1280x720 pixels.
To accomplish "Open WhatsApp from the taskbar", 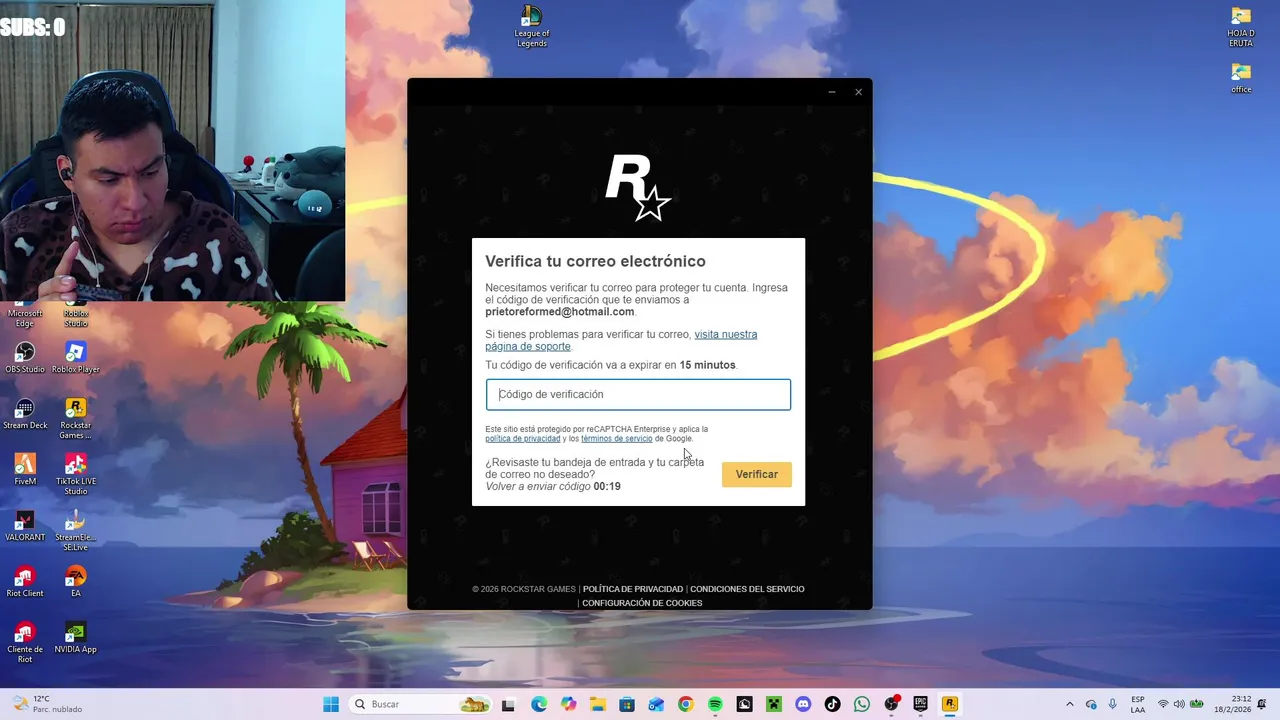I will coord(862,704).
